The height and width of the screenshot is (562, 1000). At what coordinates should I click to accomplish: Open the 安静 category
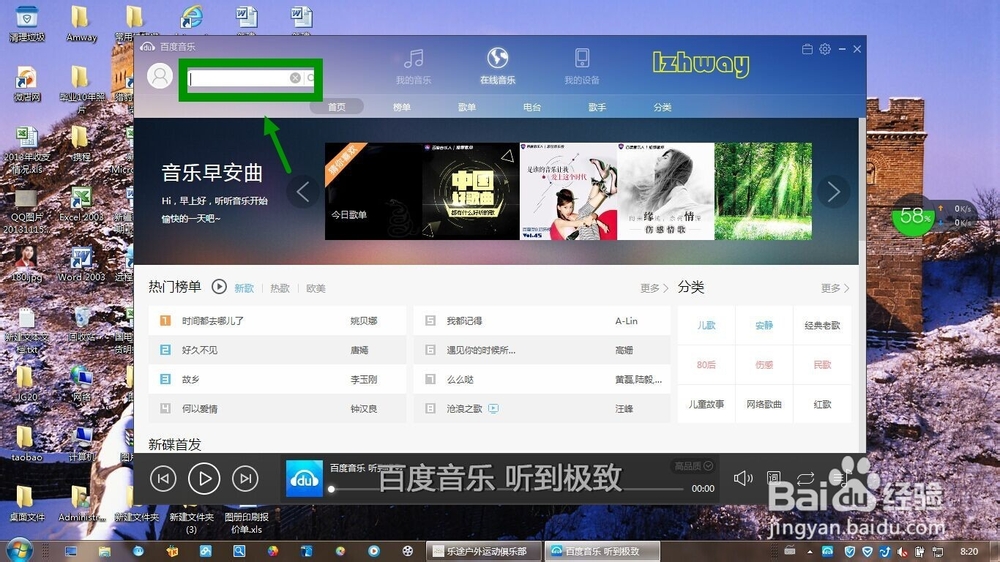tap(764, 325)
